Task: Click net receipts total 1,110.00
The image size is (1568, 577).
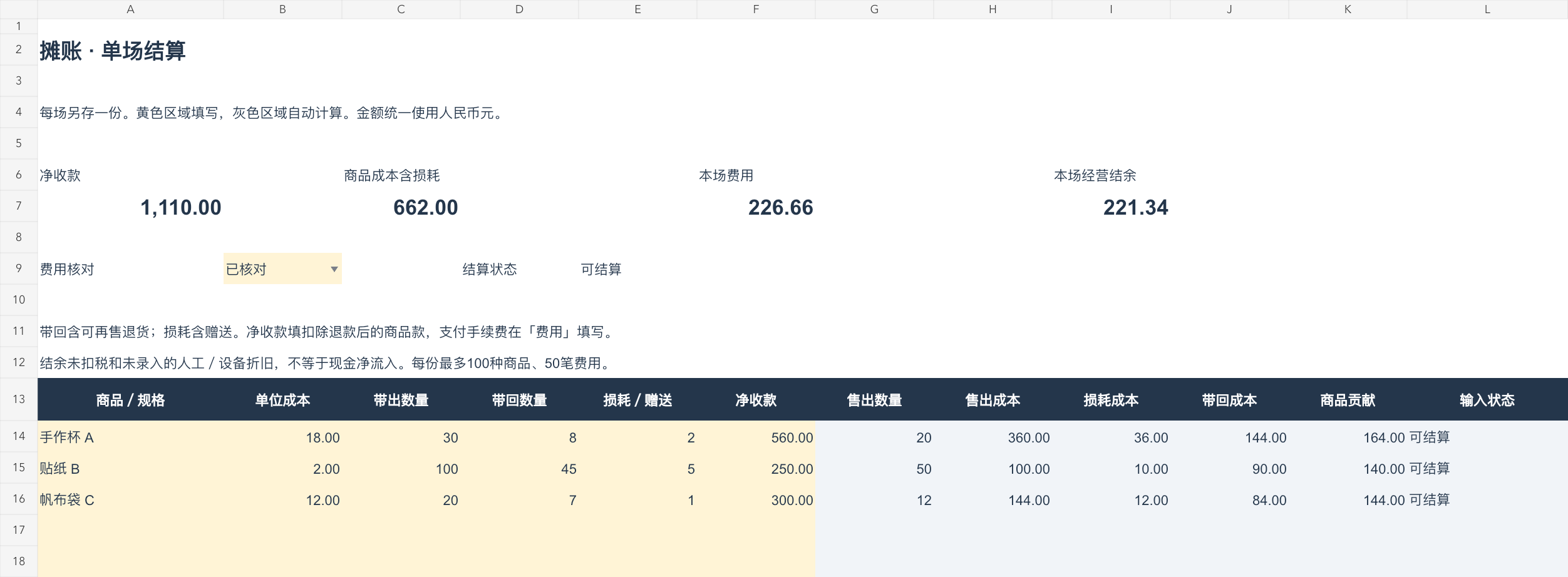Action: point(180,207)
